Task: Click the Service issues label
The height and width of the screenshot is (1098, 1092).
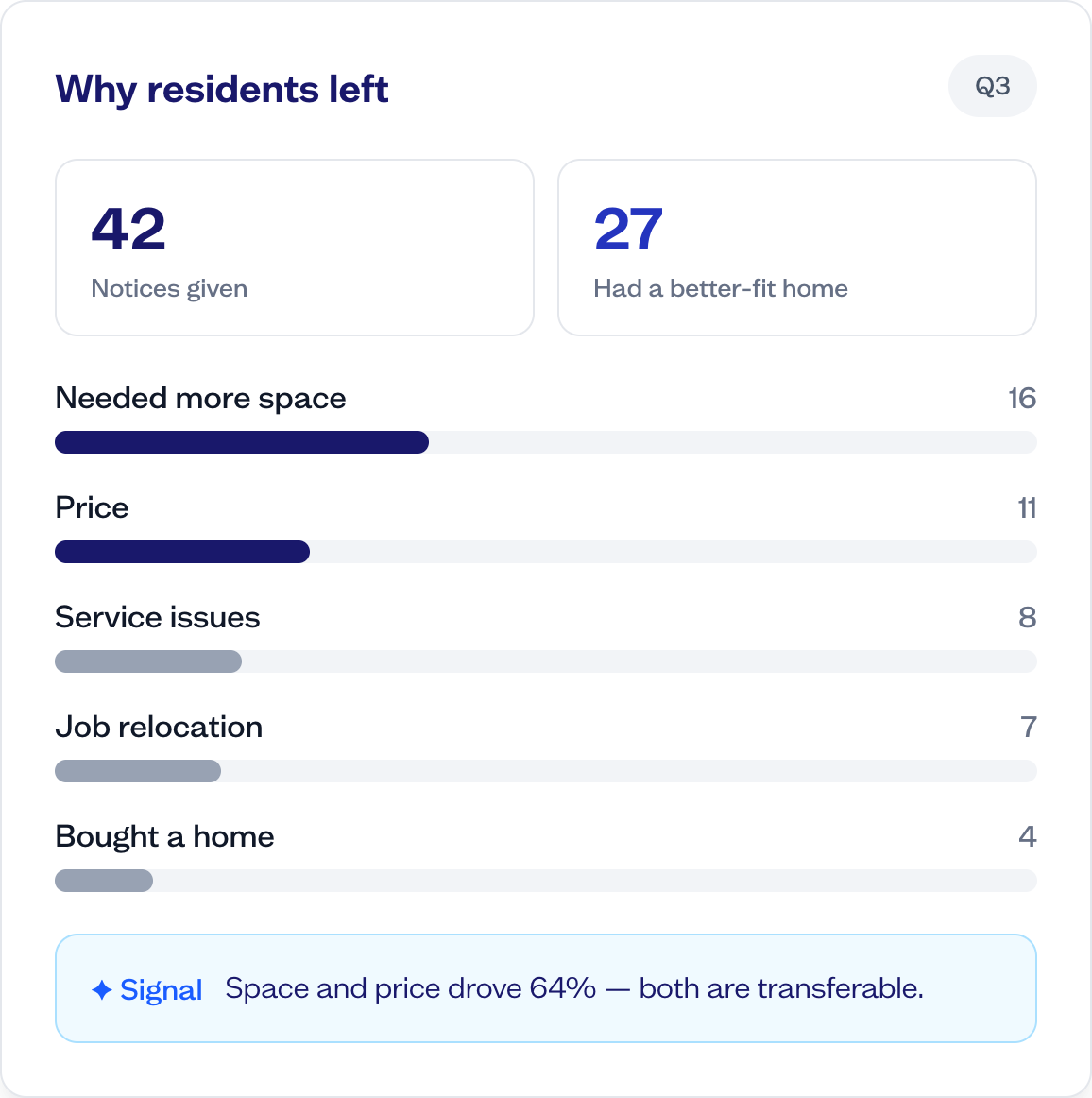Action: tap(158, 618)
